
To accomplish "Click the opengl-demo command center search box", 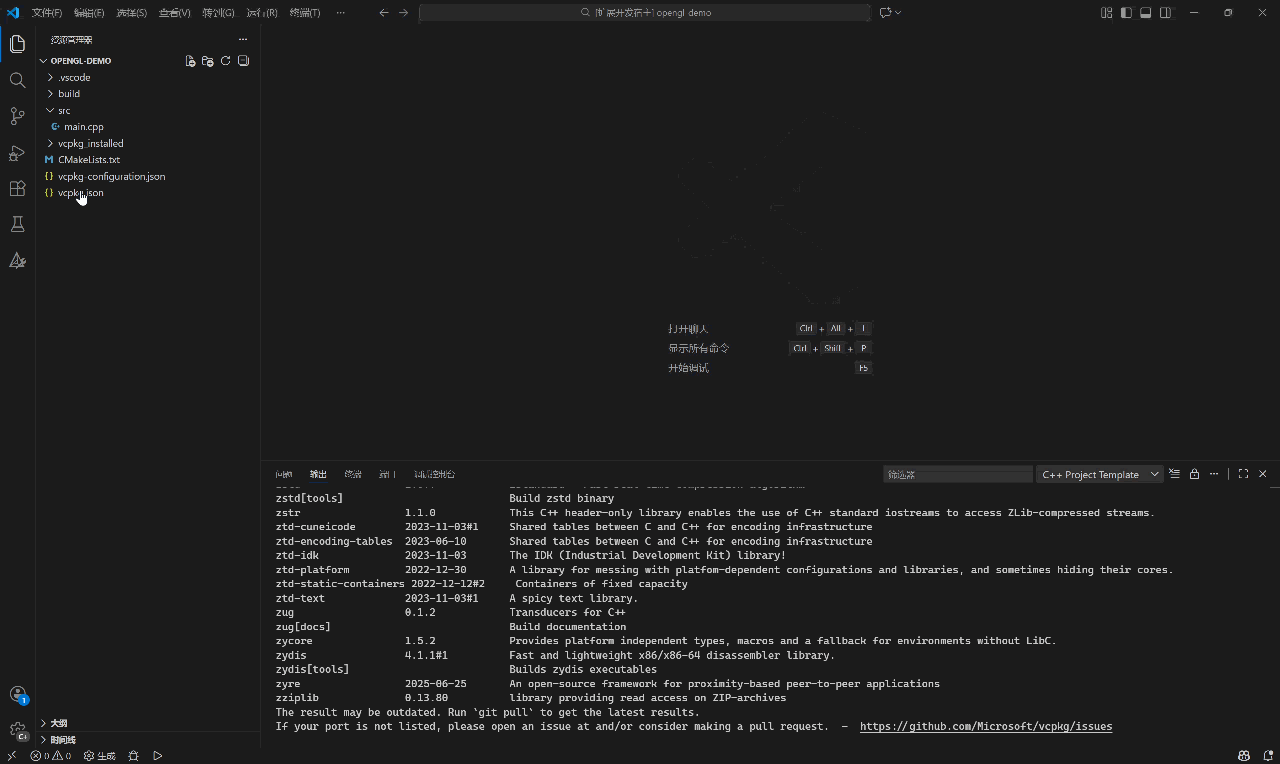I will pyautogui.click(x=645, y=12).
